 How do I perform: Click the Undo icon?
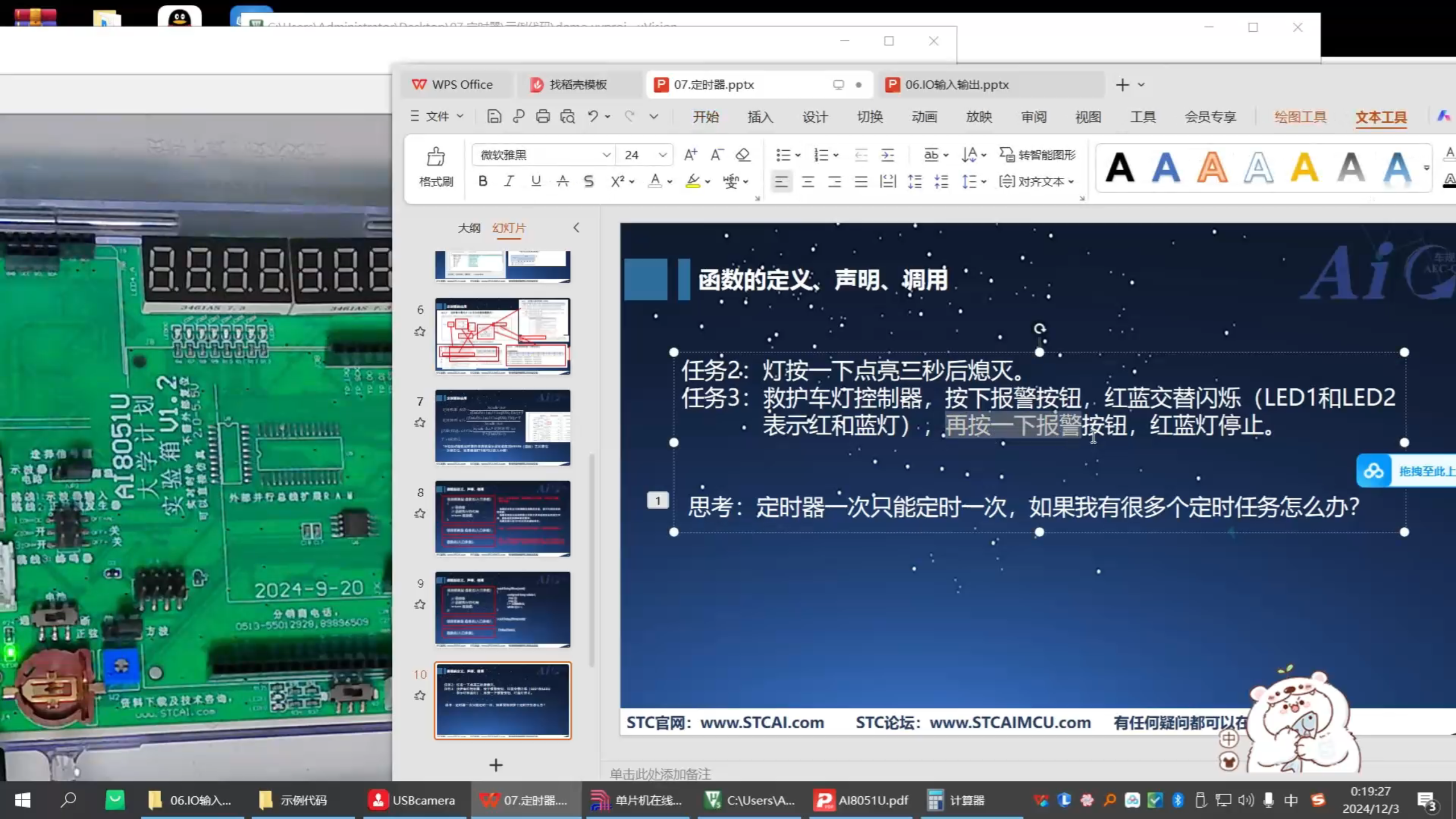(x=591, y=116)
